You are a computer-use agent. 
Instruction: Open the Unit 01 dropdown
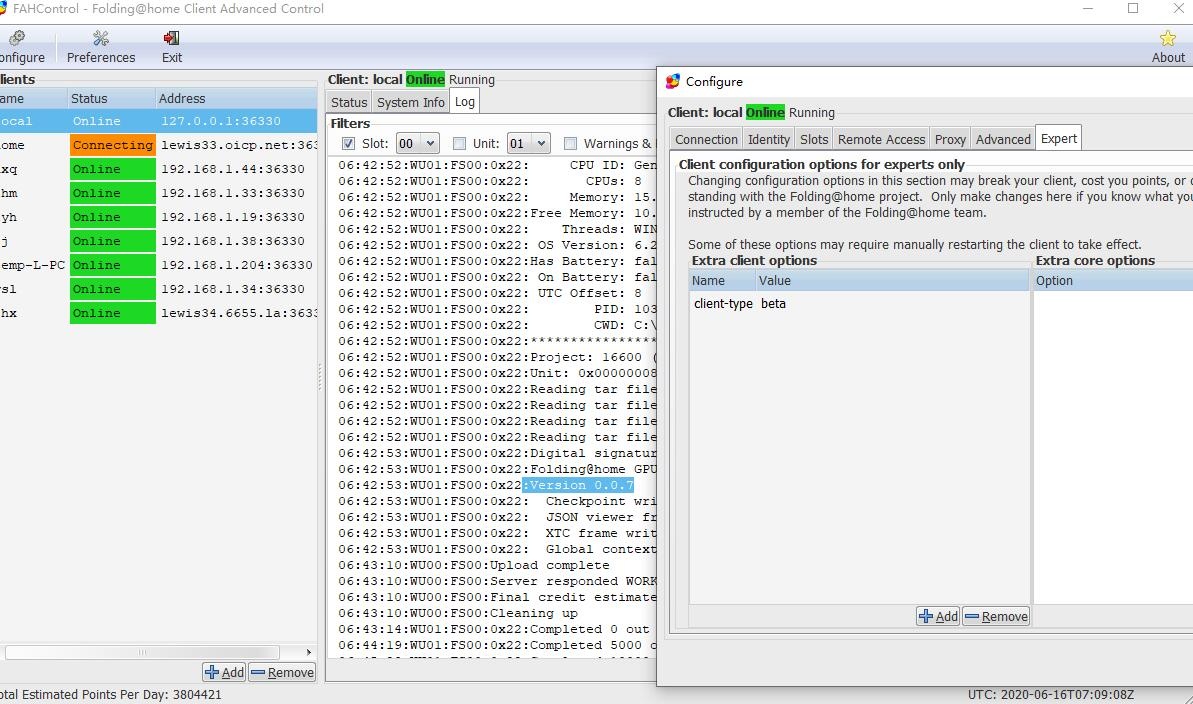[529, 143]
